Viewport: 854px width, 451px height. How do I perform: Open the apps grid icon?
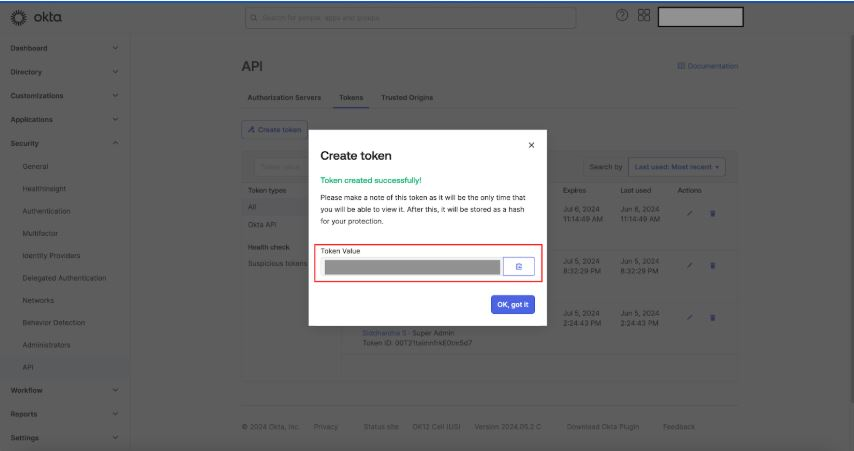pos(644,15)
